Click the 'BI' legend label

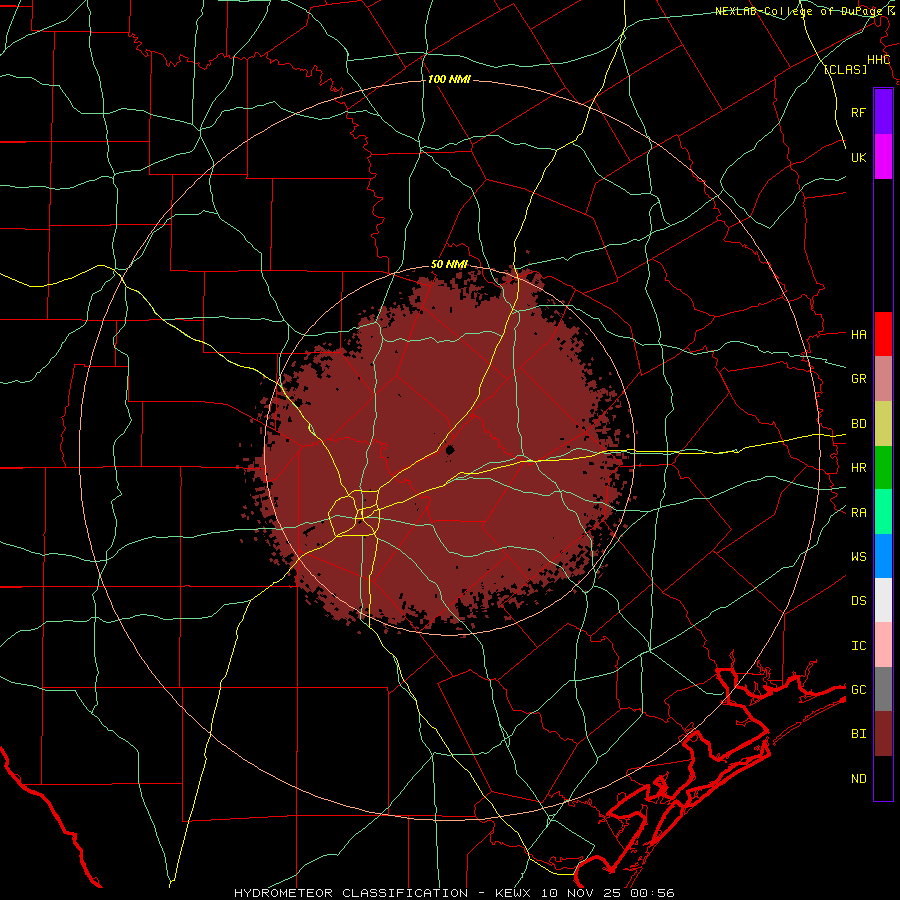[858, 734]
